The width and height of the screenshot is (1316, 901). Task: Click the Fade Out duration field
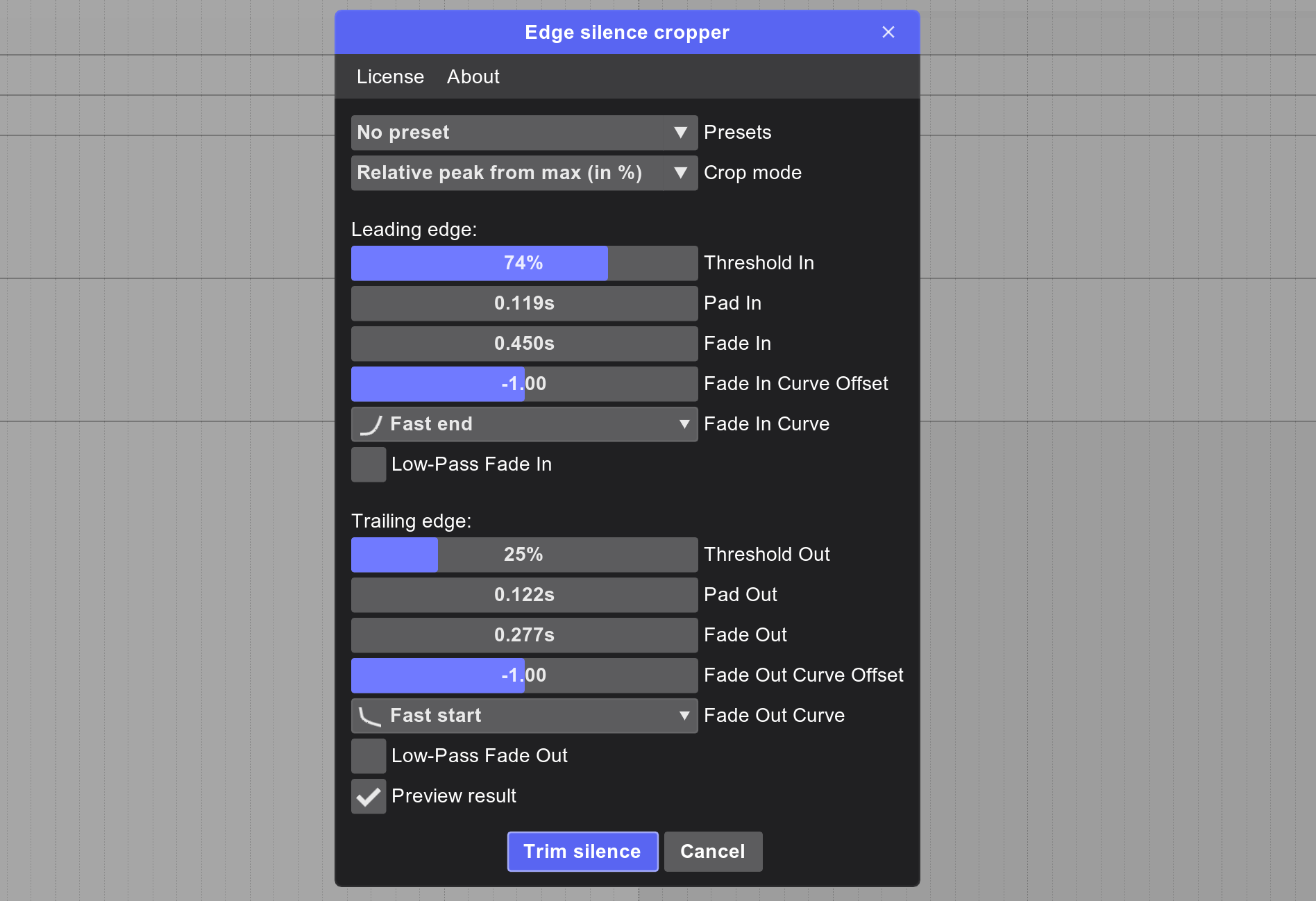pos(524,635)
